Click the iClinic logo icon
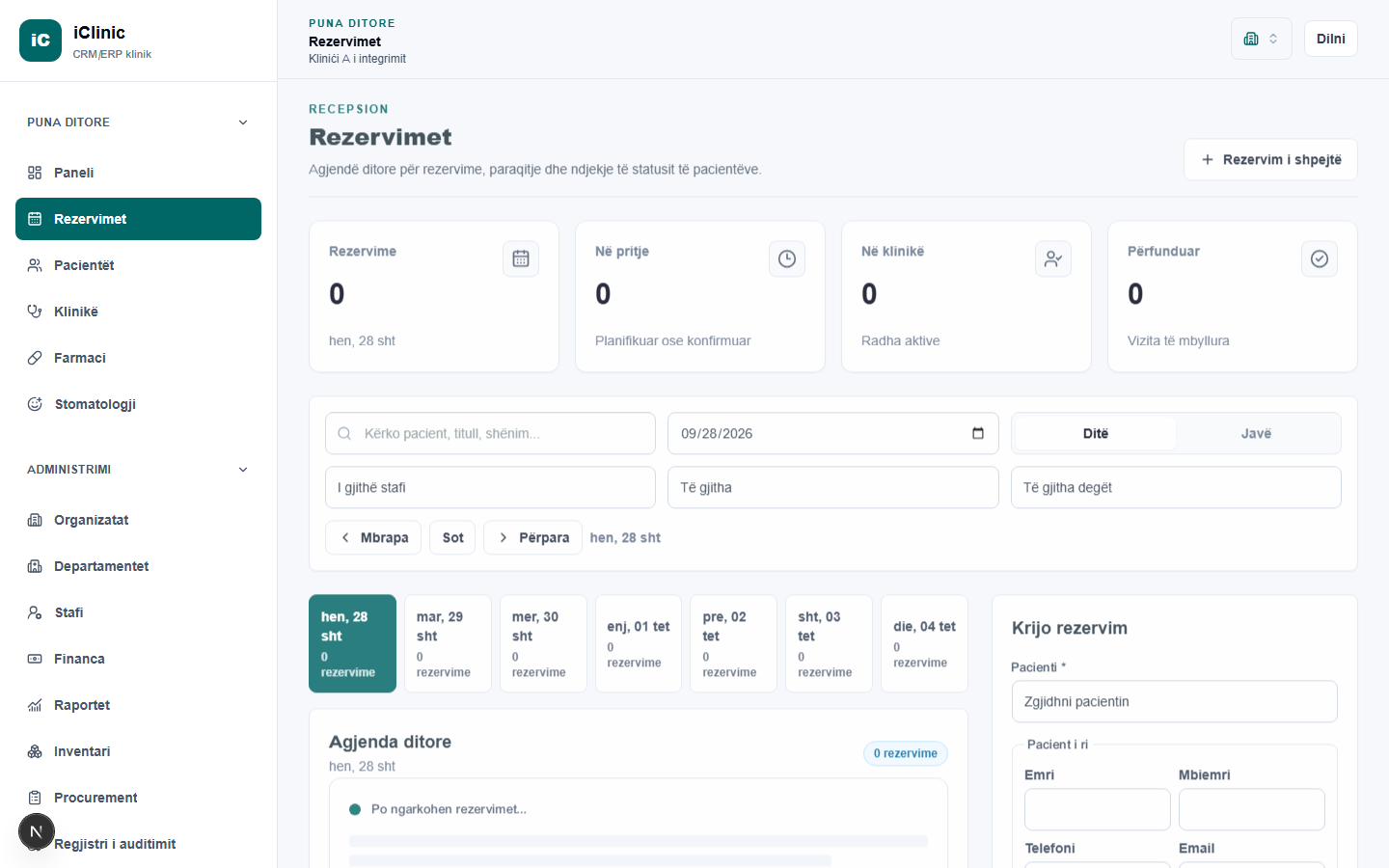Viewport: 1389px width, 868px height. [x=41, y=41]
